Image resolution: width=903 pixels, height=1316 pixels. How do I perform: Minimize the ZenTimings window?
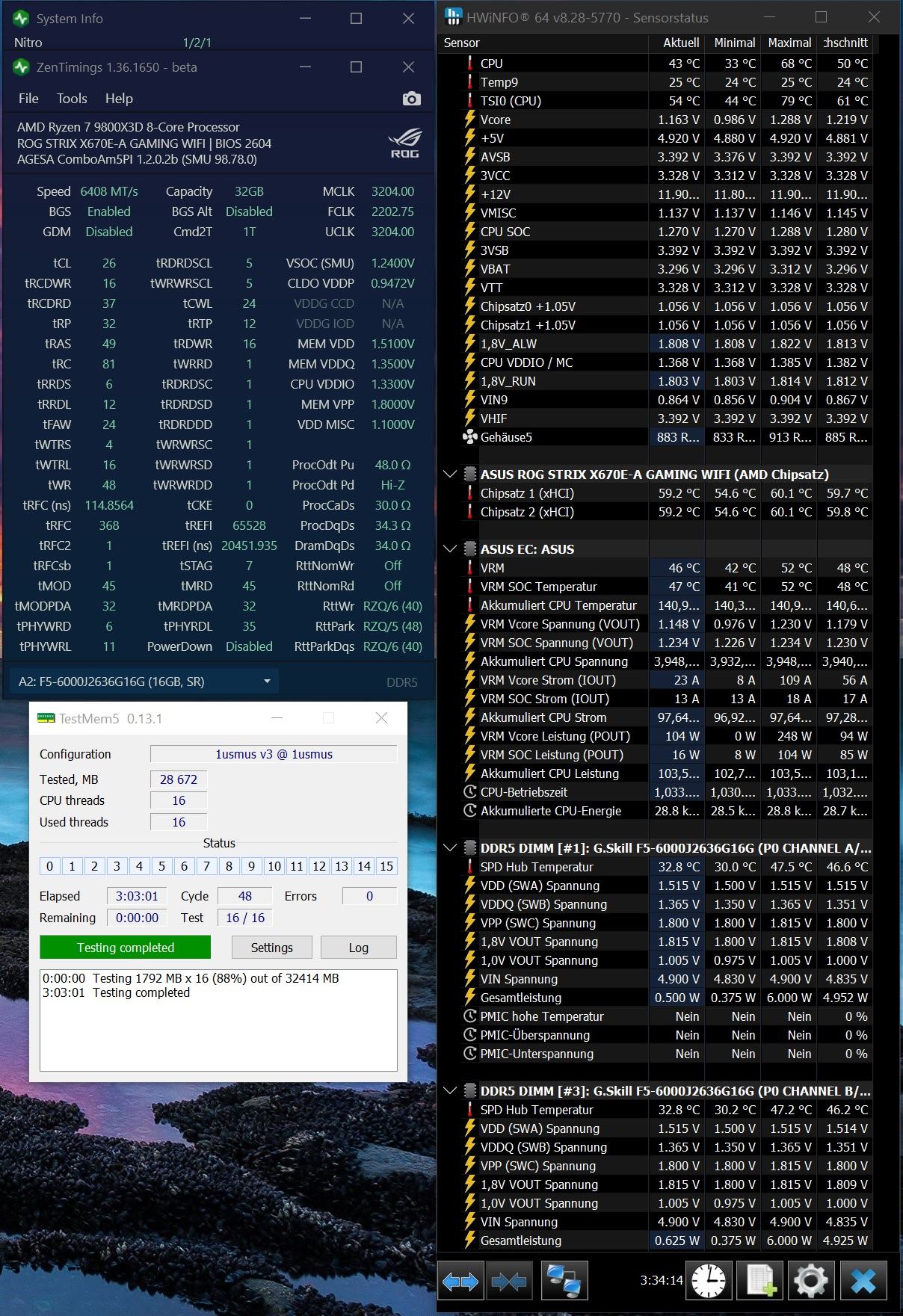(x=305, y=67)
